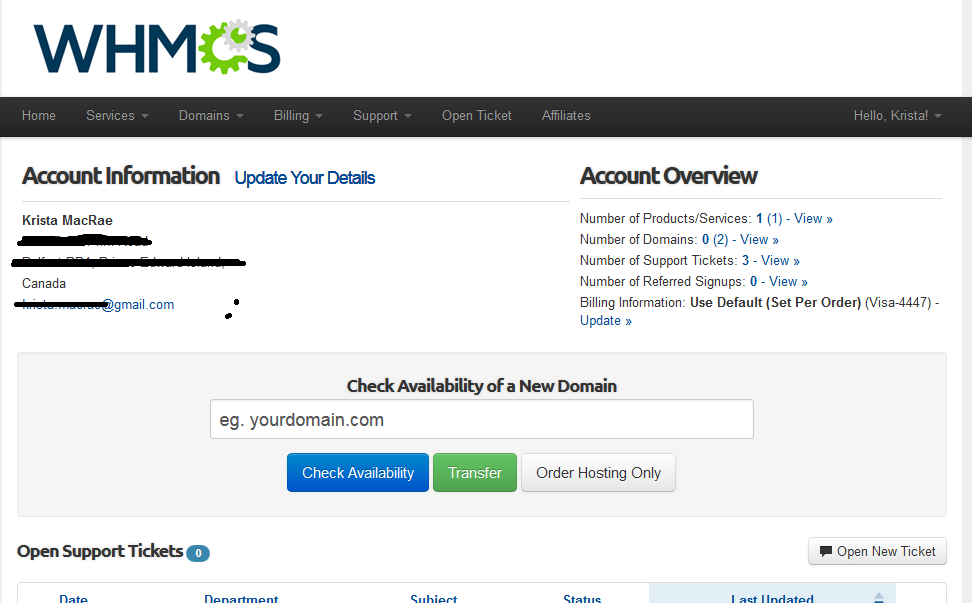The height and width of the screenshot is (603, 972).
Task: Open the Affiliates navigation item
Action: [566, 116]
